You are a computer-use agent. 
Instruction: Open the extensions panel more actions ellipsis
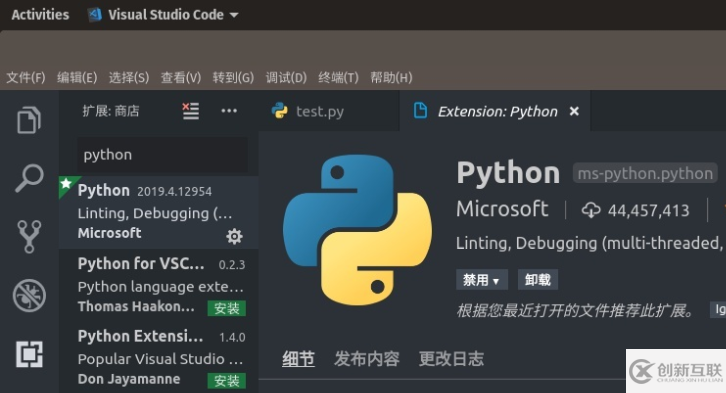point(229,111)
